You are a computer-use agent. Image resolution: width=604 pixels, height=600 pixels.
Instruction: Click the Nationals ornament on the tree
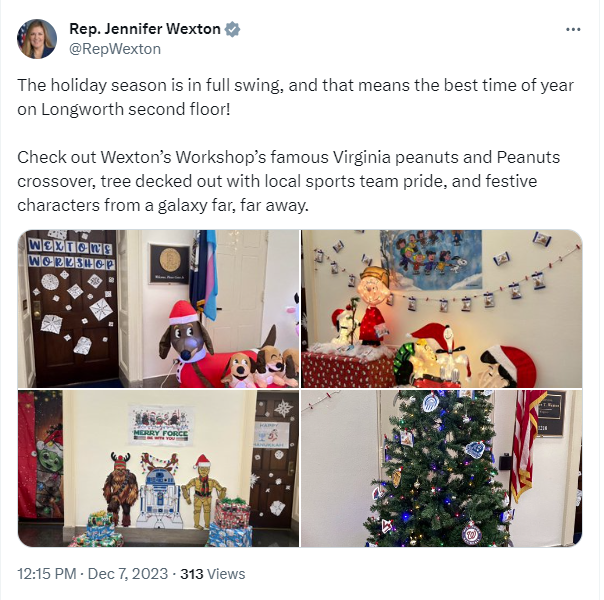471,534
